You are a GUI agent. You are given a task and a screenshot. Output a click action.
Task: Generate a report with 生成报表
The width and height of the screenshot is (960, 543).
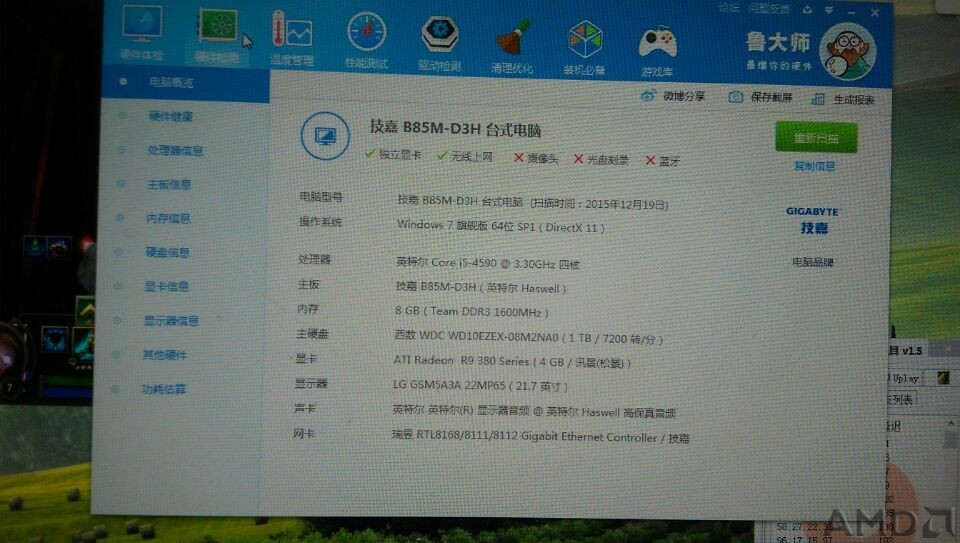click(x=842, y=99)
